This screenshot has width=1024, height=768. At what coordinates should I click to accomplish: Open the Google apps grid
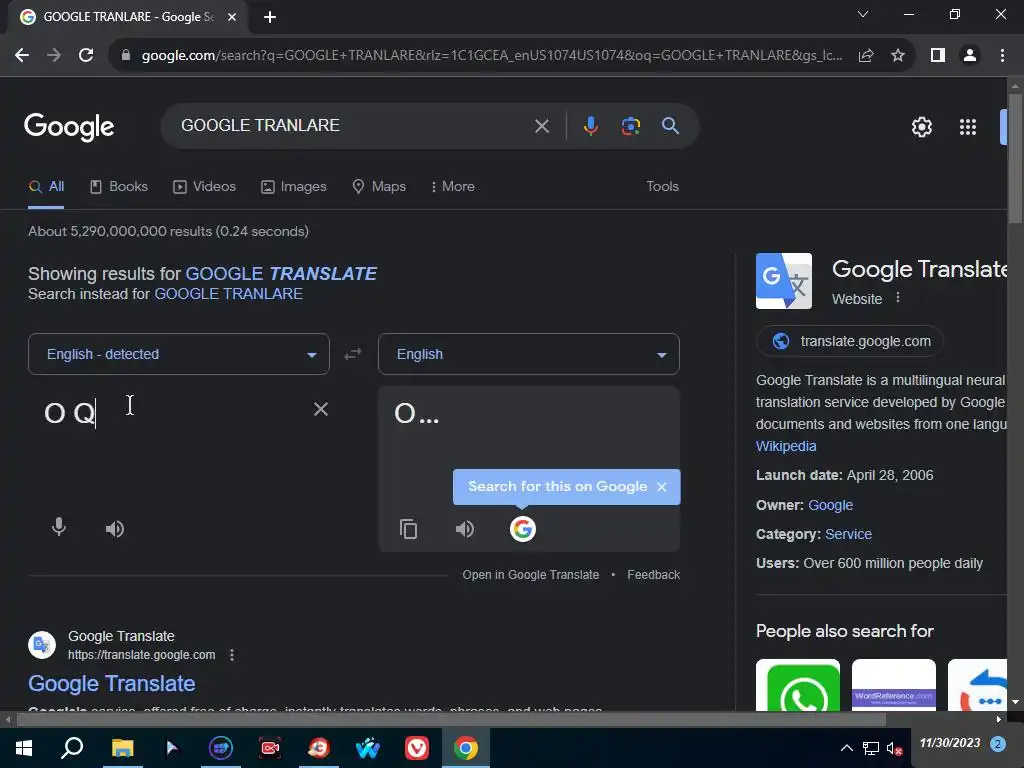pyautogui.click(x=967, y=127)
